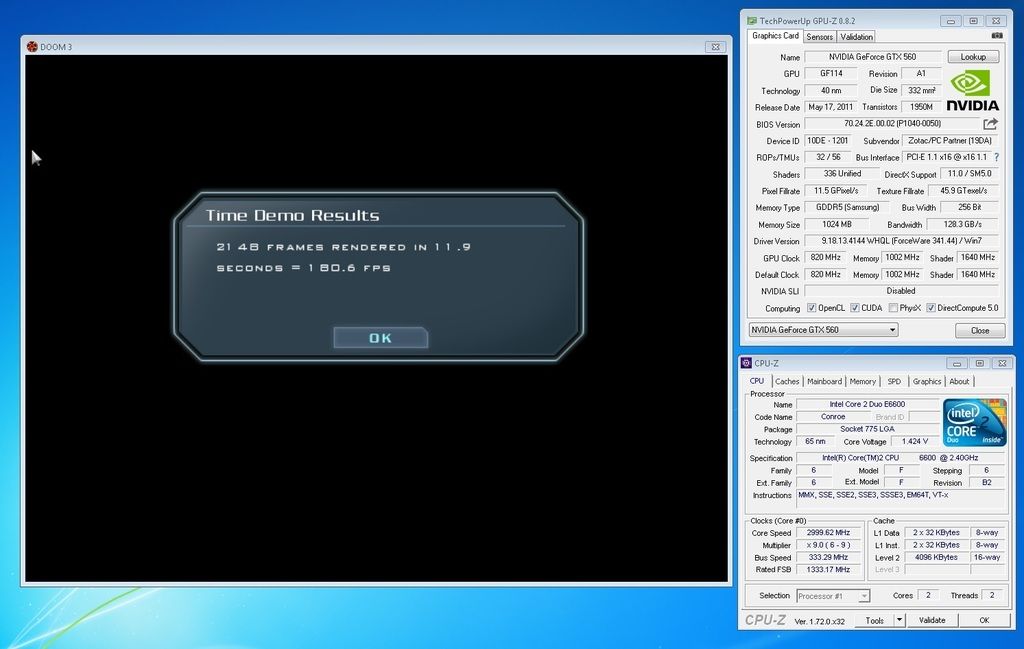Click the Release Date value May 17, 2011
Screen dimensions: 1024x649
830,107
